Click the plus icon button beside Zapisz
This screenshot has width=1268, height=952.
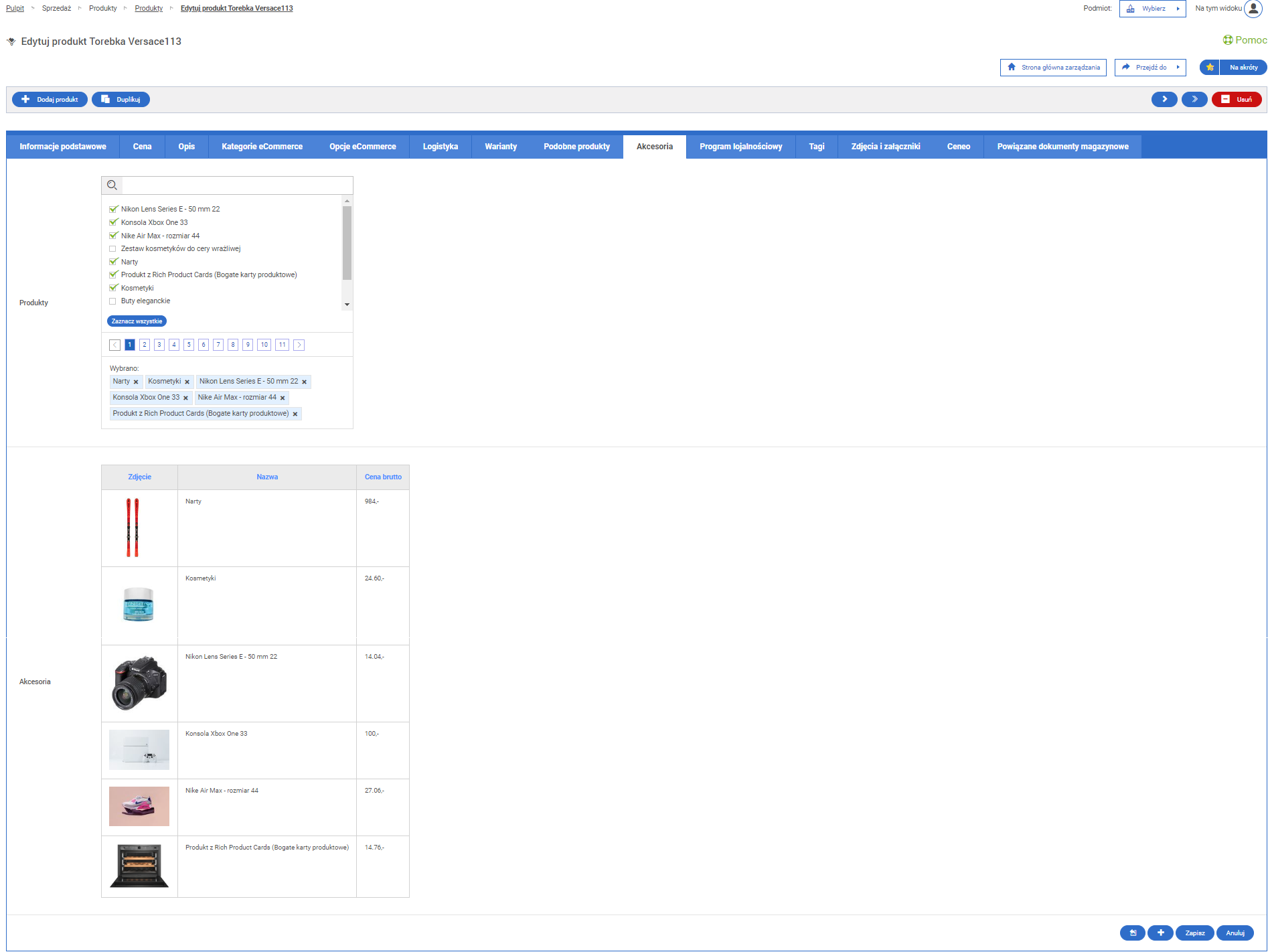point(1160,933)
